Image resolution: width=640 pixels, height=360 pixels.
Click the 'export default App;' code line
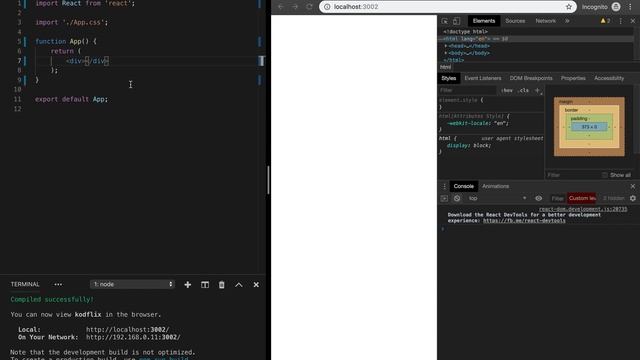click(71, 99)
